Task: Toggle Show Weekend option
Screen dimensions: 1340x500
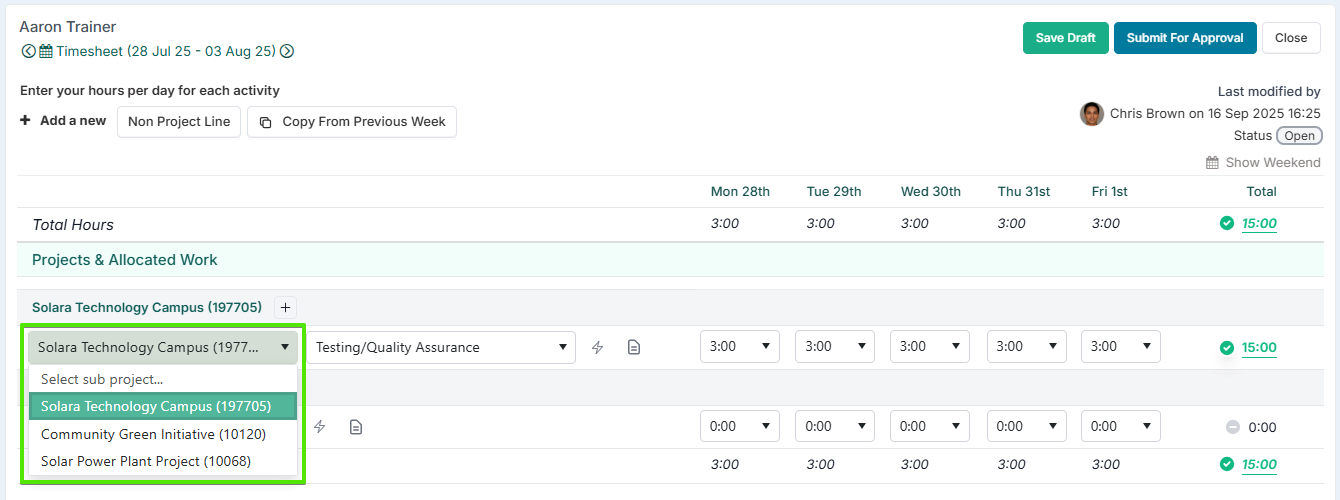Action: [x=1263, y=162]
